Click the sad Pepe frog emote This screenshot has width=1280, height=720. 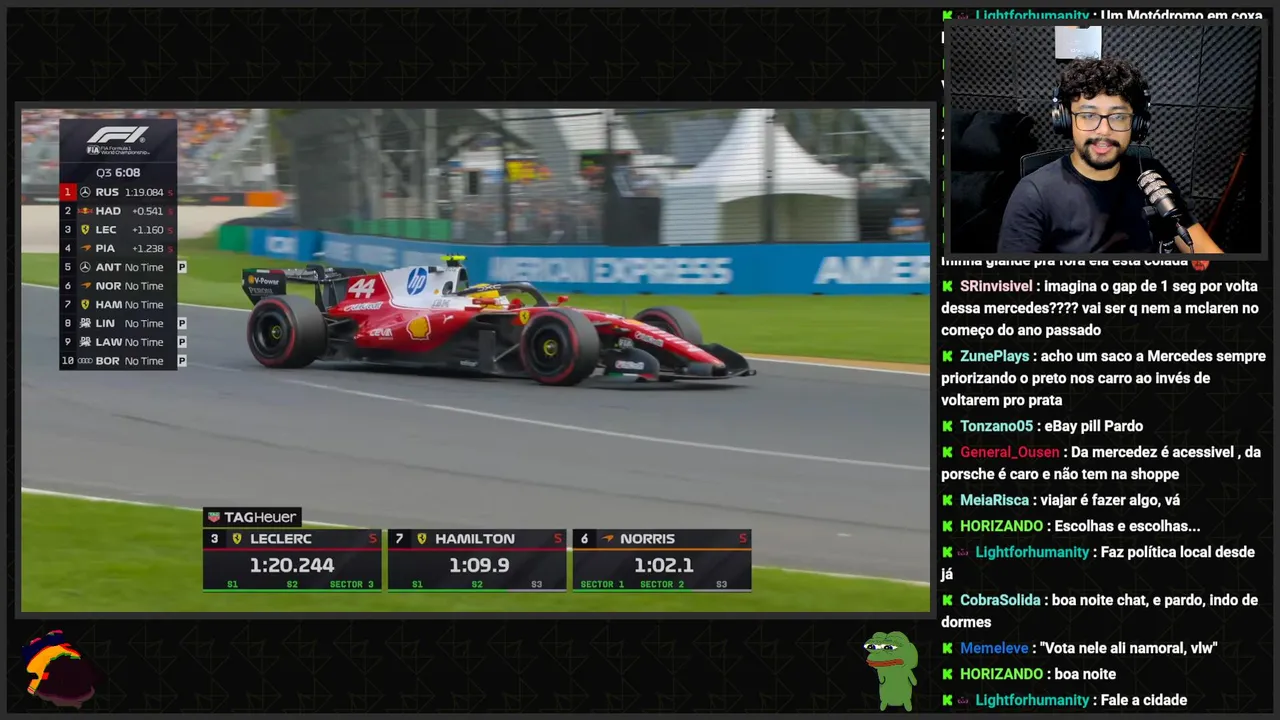890,669
